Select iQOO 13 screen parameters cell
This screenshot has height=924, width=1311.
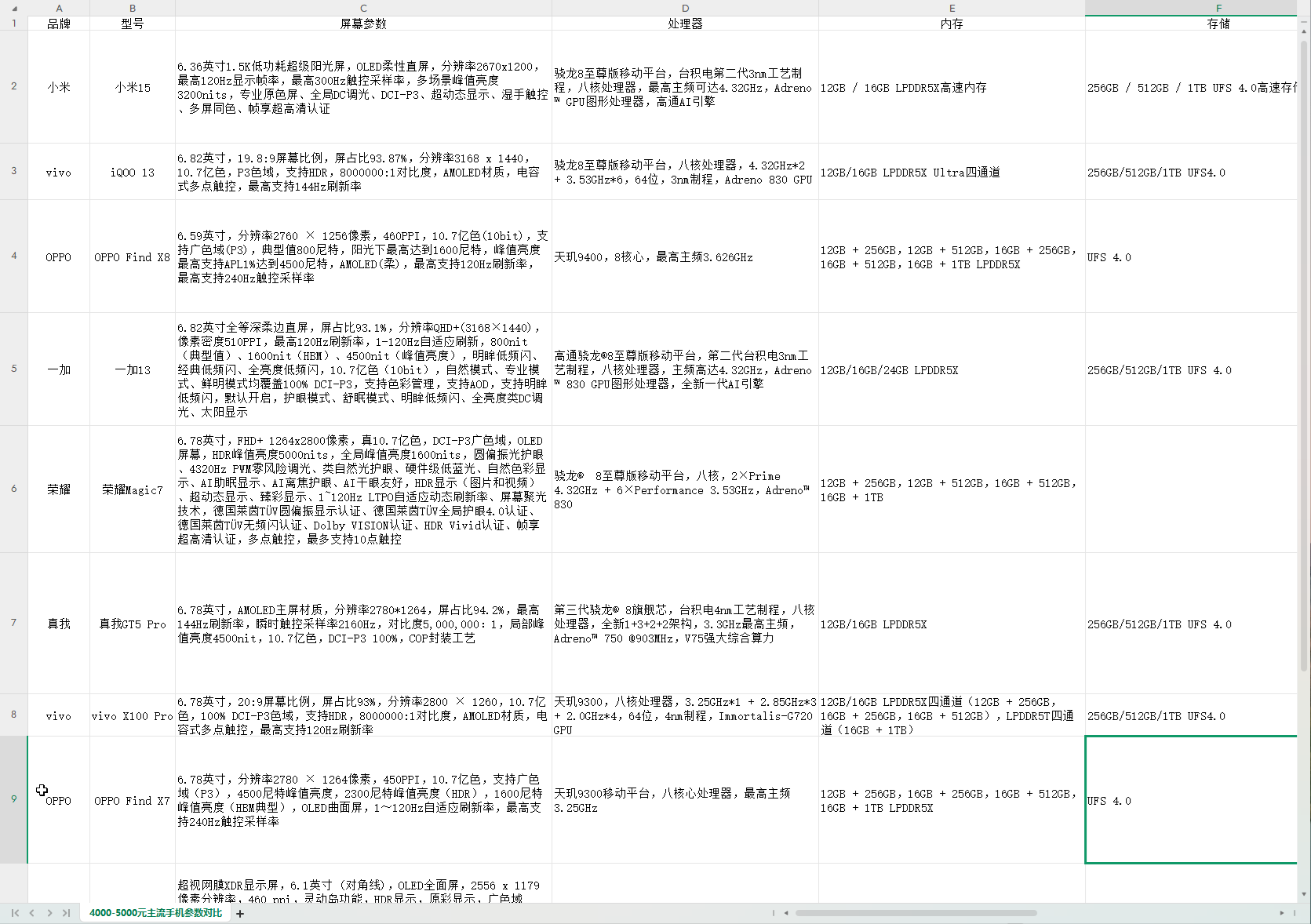coord(363,172)
